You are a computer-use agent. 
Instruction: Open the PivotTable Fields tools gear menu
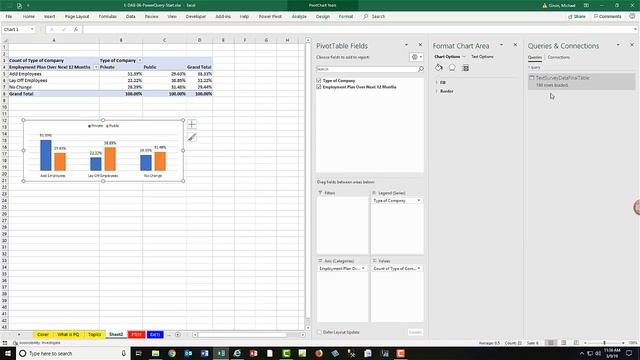[417, 57]
